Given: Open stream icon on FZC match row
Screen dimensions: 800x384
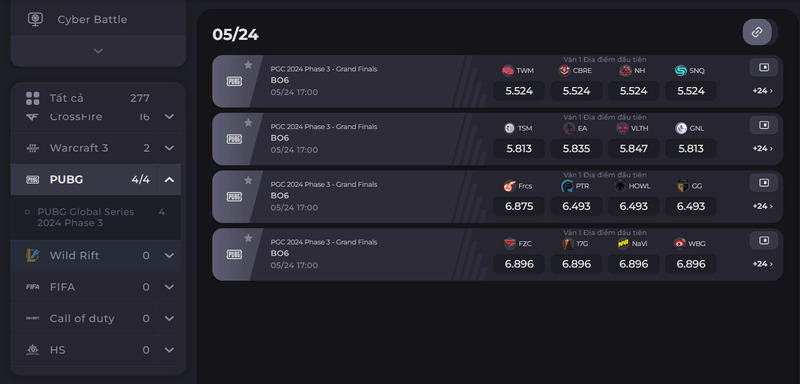Looking at the screenshot, I should [x=763, y=240].
